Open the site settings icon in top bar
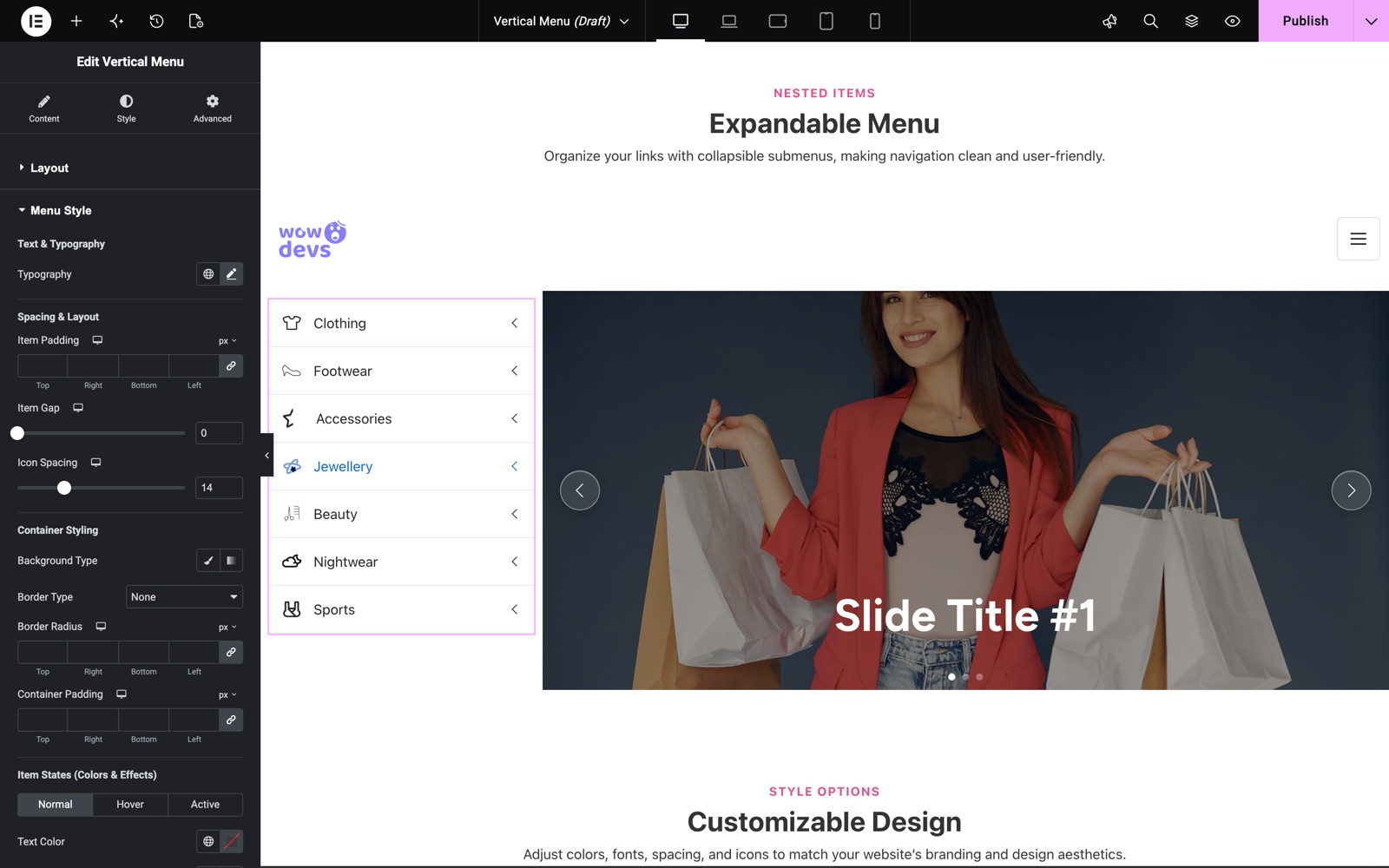1389x868 pixels. click(x=116, y=21)
